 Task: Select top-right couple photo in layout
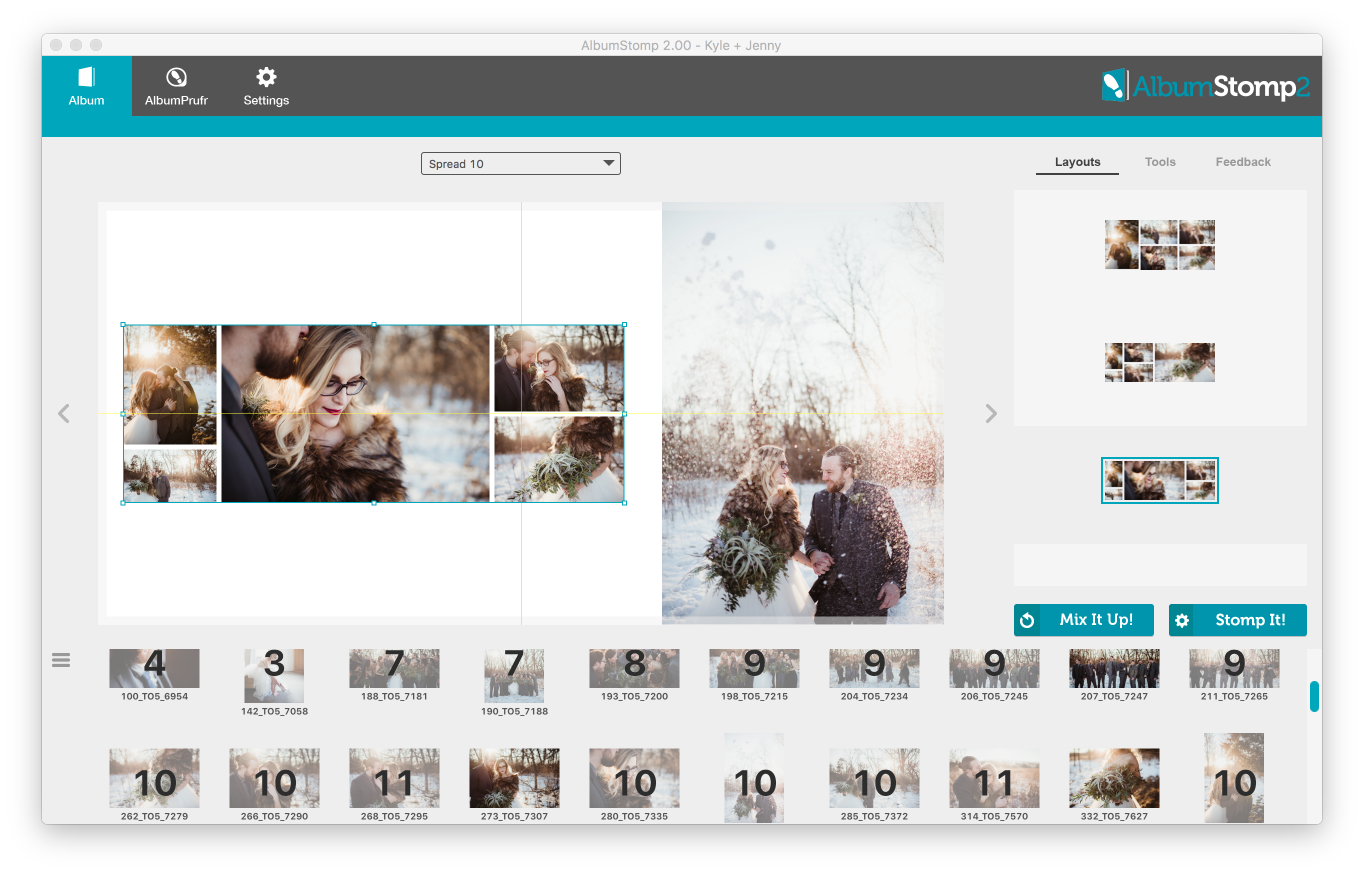click(x=559, y=368)
